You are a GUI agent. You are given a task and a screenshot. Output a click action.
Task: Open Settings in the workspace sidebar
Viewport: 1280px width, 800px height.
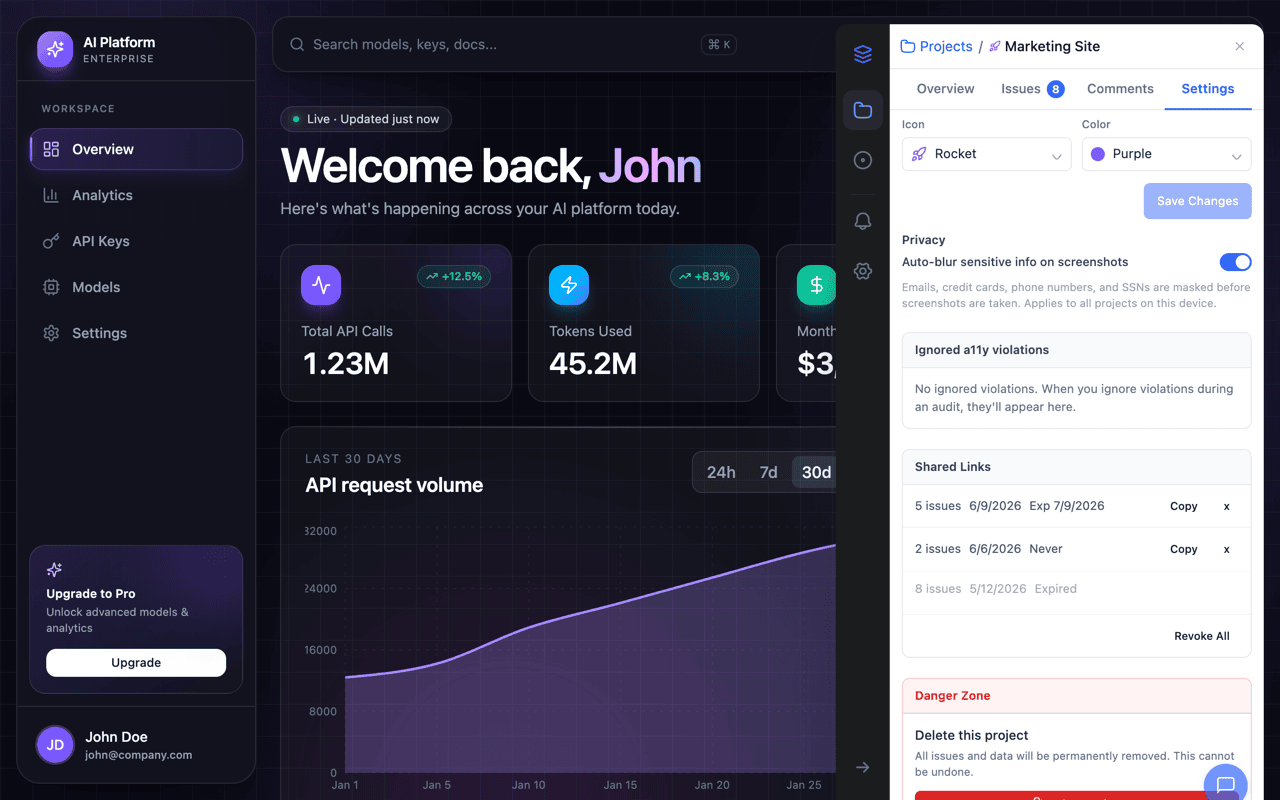[136, 333]
